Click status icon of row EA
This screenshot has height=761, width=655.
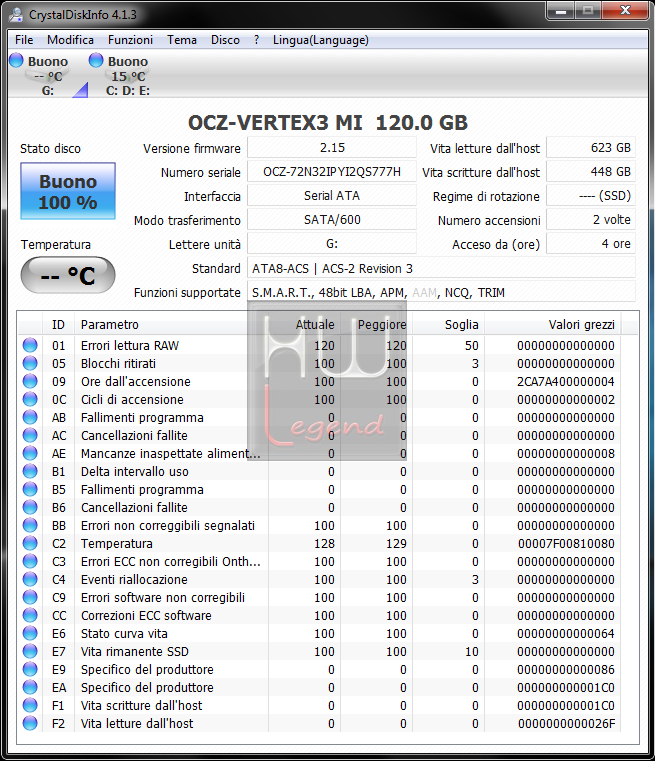point(30,687)
